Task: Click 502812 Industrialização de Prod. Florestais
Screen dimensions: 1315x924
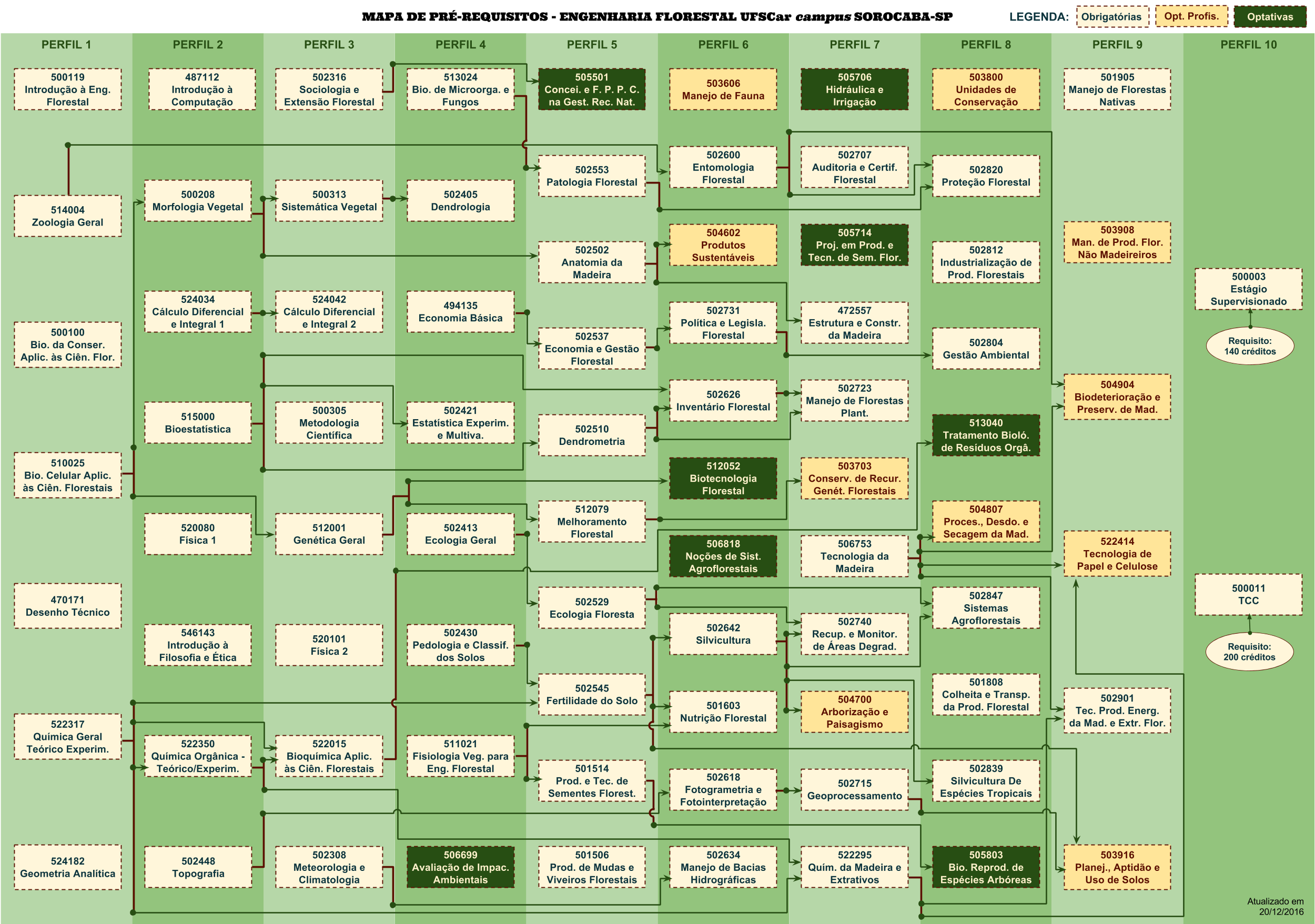Action: pos(986,262)
